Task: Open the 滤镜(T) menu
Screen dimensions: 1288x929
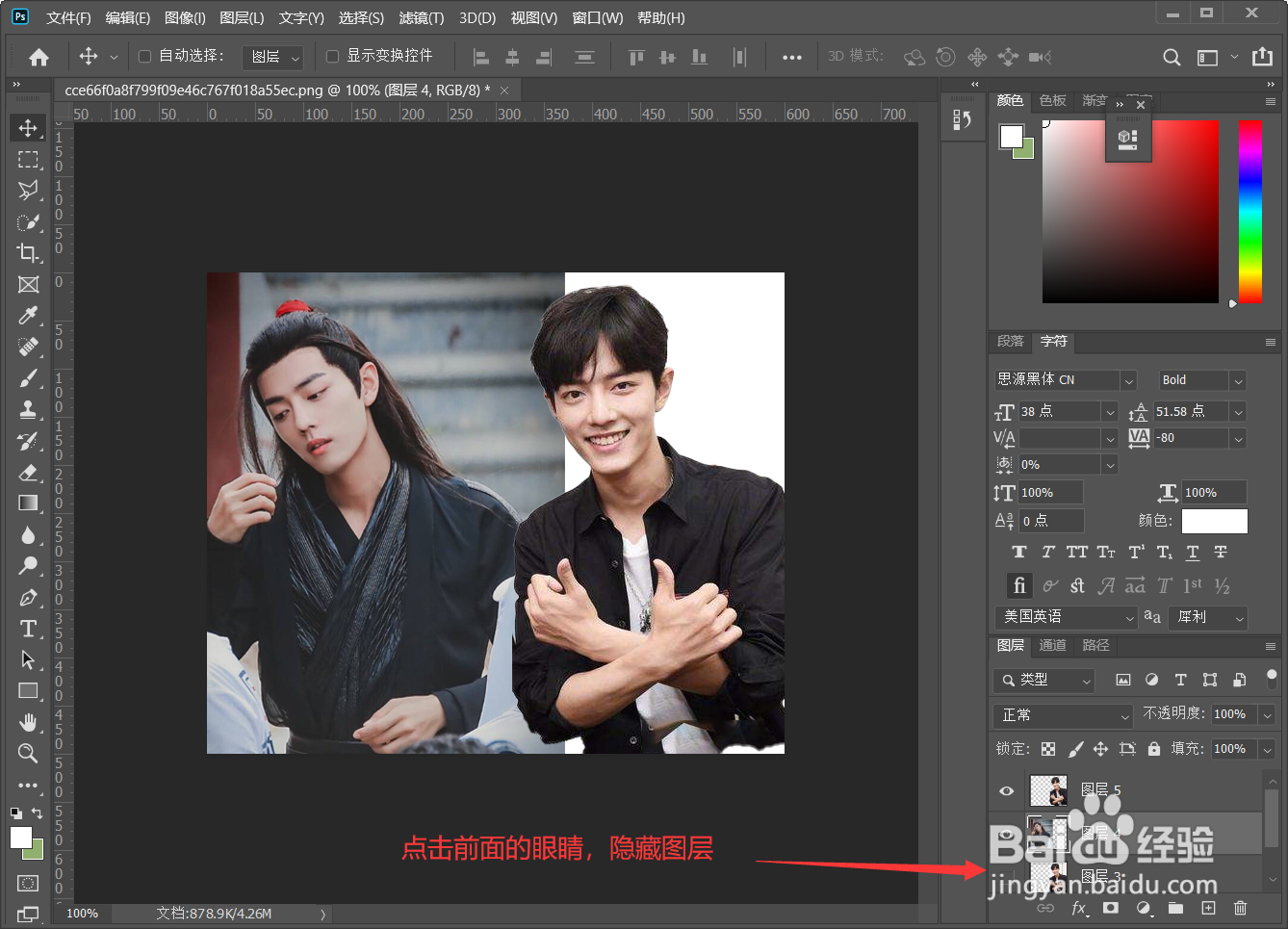Action: (x=422, y=18)
